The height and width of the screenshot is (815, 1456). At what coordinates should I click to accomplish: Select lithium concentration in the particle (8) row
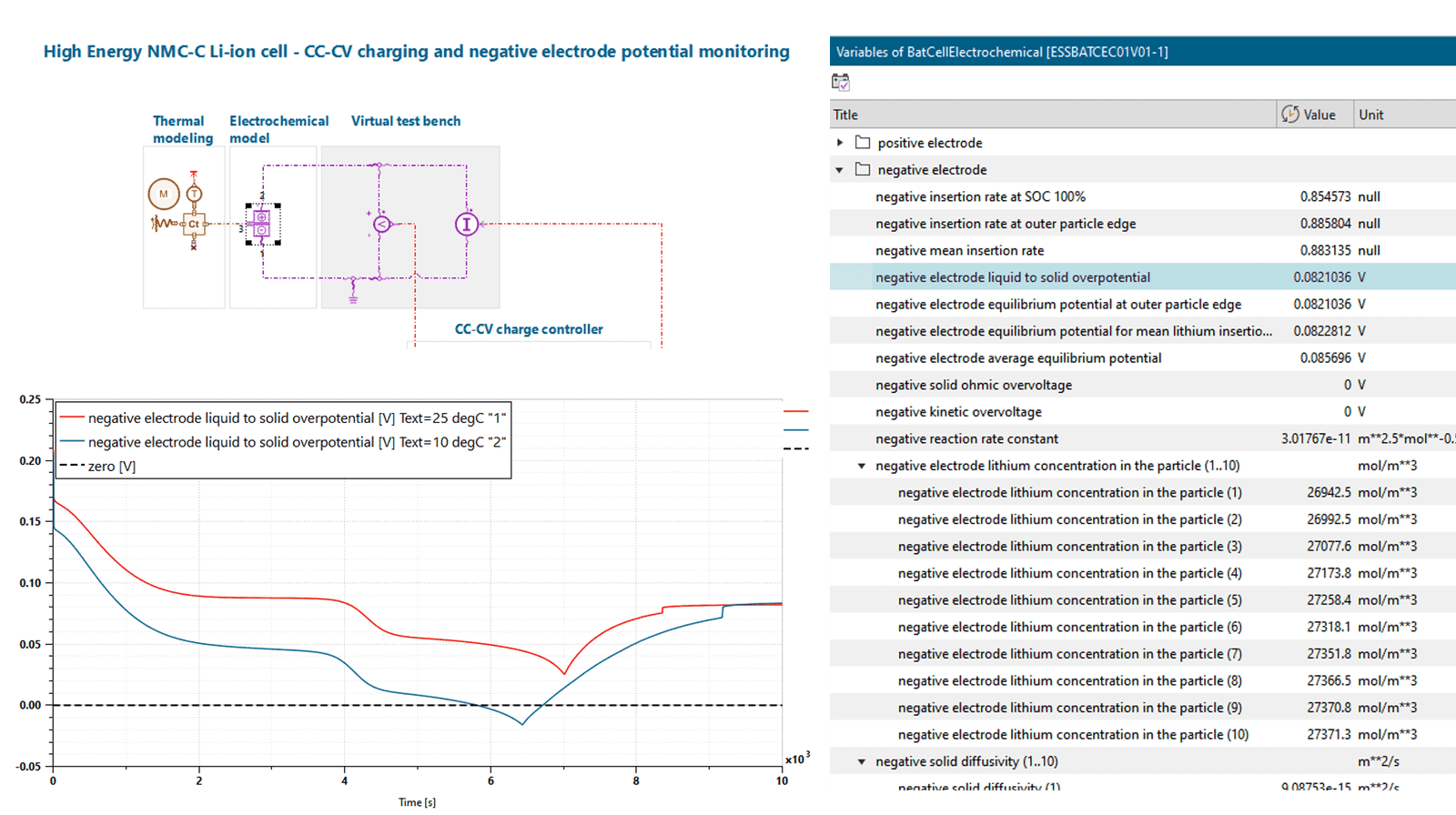point(1143,680)
